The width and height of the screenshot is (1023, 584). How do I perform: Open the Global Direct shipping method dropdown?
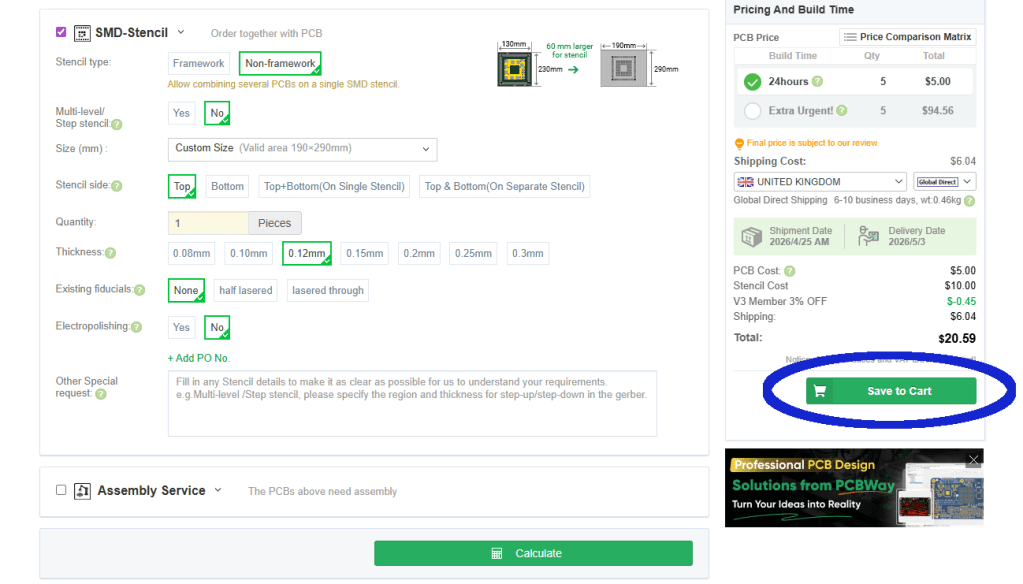(944, 182)
